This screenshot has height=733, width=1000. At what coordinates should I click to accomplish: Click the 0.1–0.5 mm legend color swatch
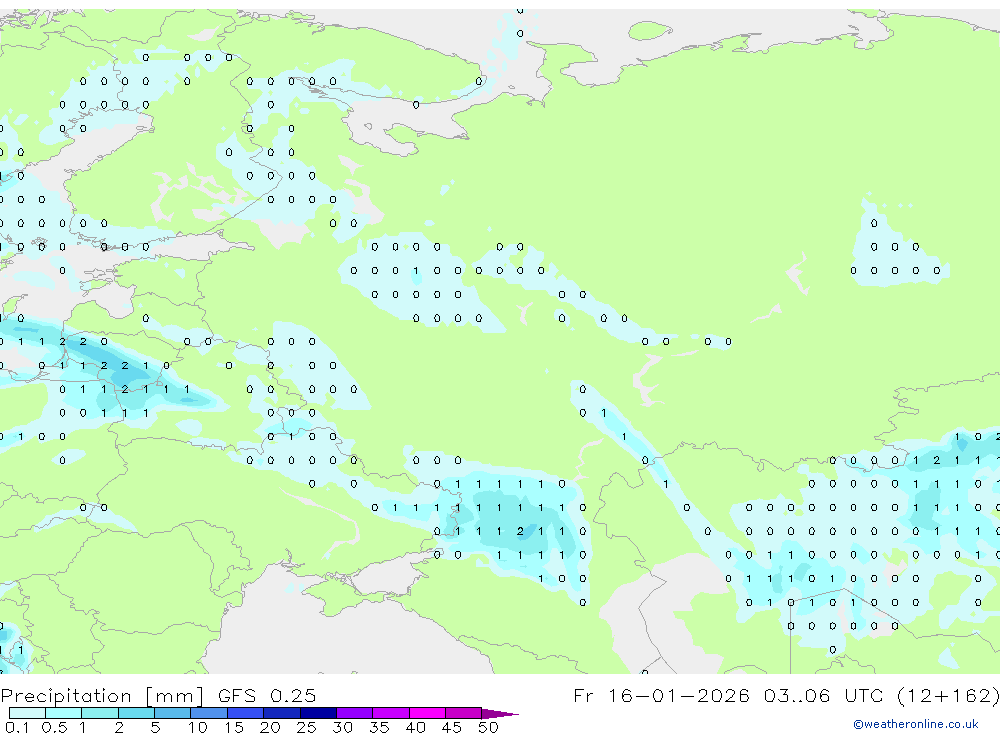click(x=27, y=713)
